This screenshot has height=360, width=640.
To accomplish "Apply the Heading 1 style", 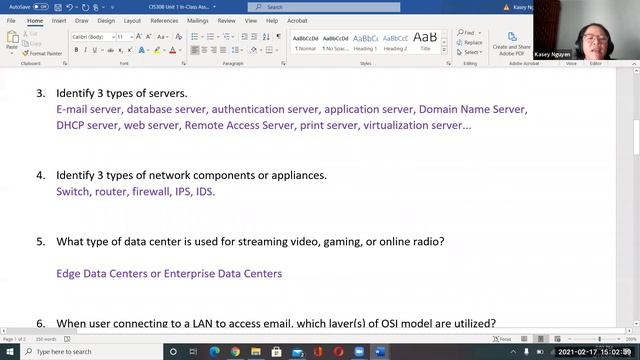I will pos(365,42).
